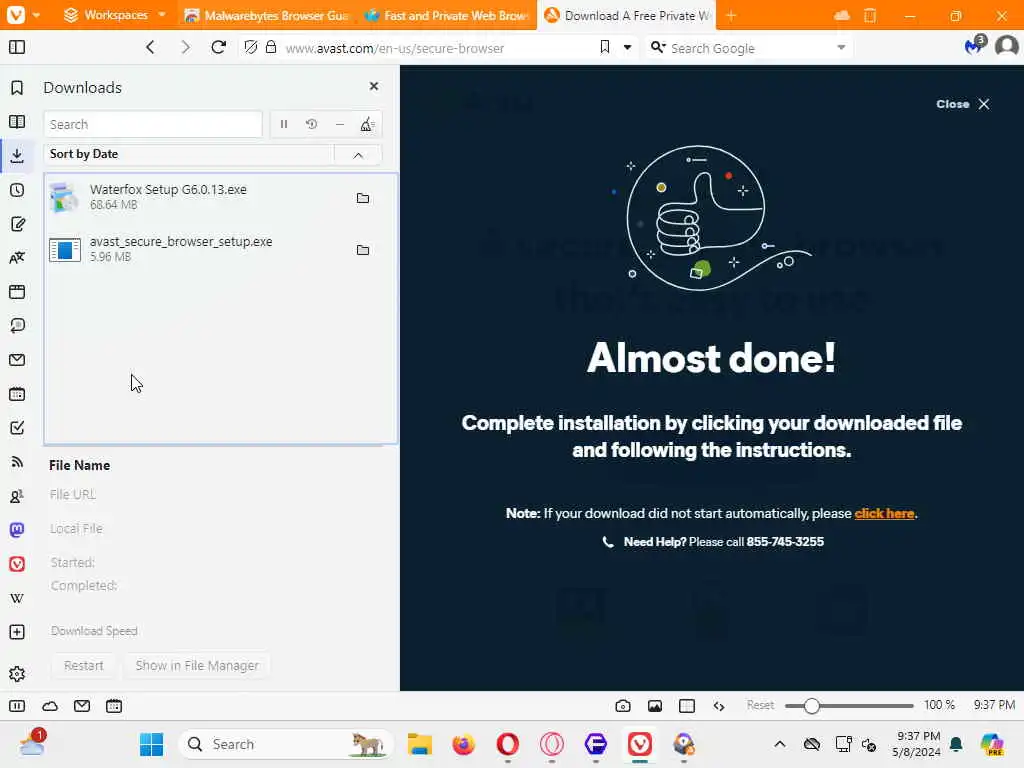Toggle tab tiling in status bar
This screenshot has height=768, width=1024.
pyautogui.click(x=687, y=706)
